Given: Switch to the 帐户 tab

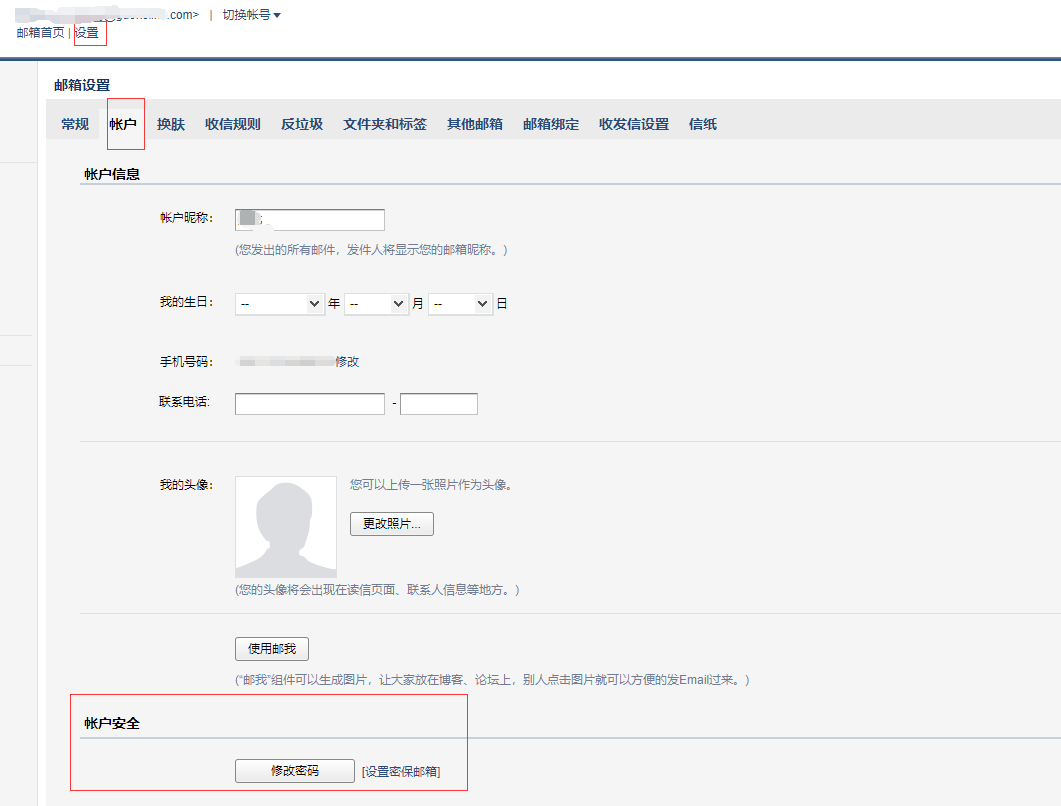Looking at the screenshot, I should 123,124.
